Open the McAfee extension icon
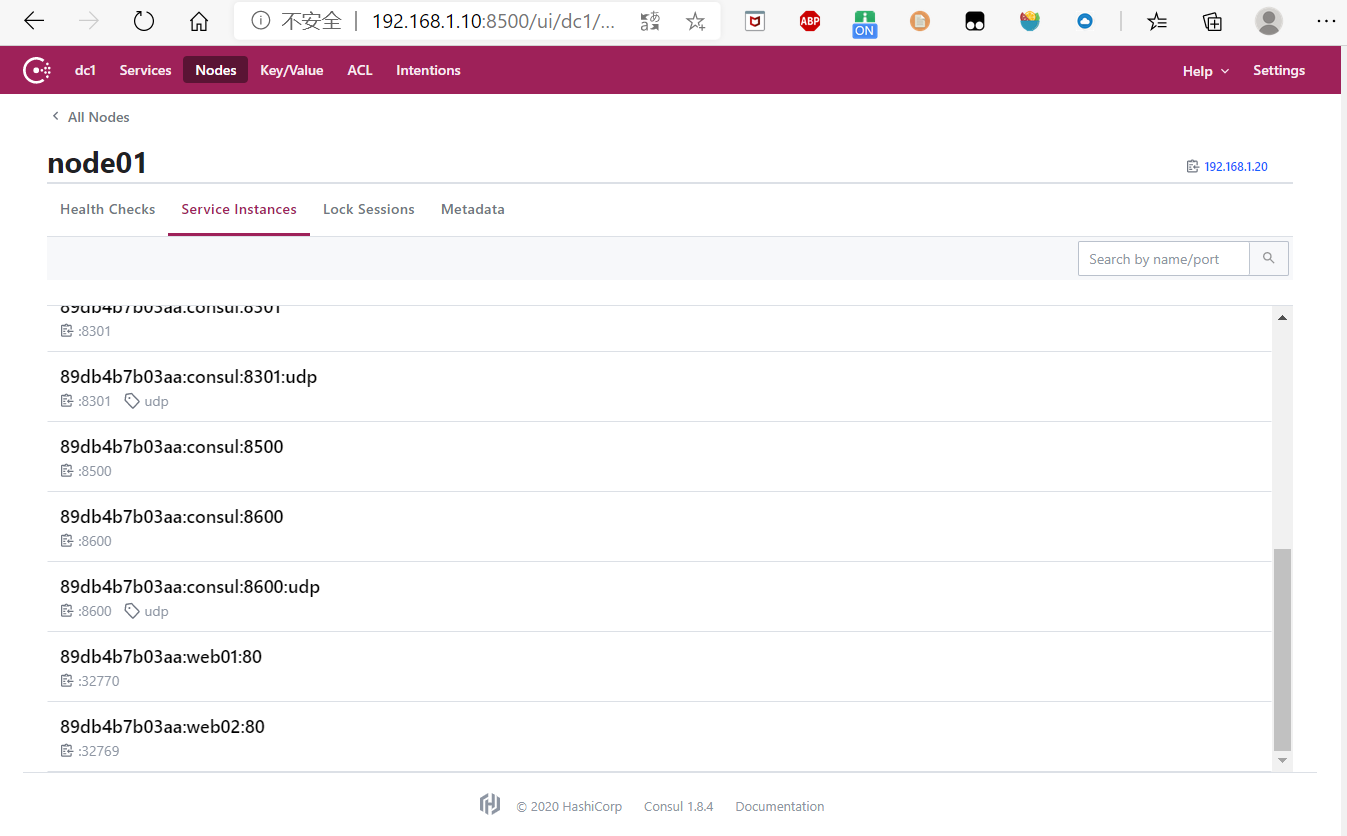Image resolution: width=1347 pixels, height=836 pixels. 756,21
